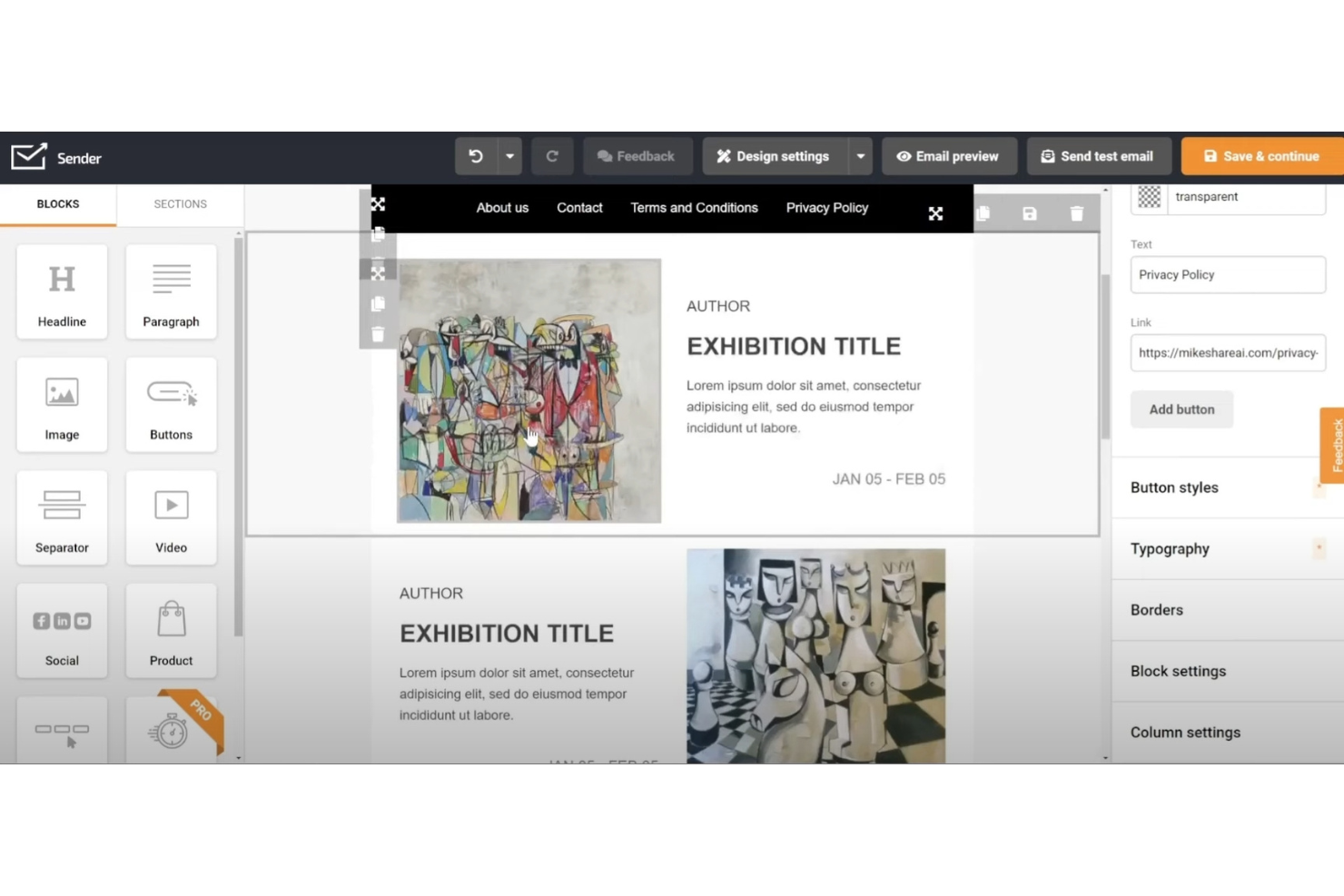Click the blocks panel scrollbar
The image size is (1344, 896).
[x=238, y=436]
